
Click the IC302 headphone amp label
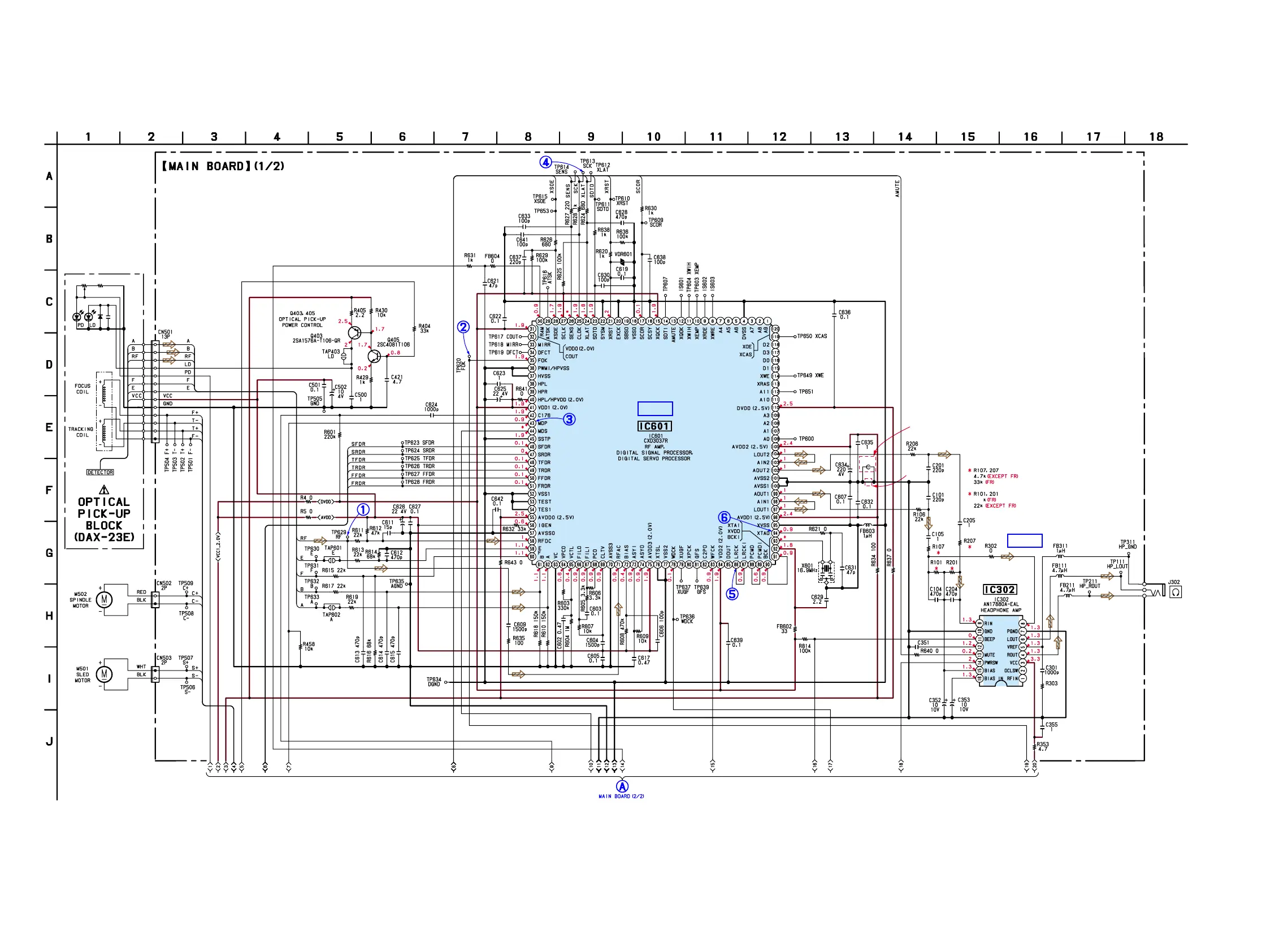(999, 590)
